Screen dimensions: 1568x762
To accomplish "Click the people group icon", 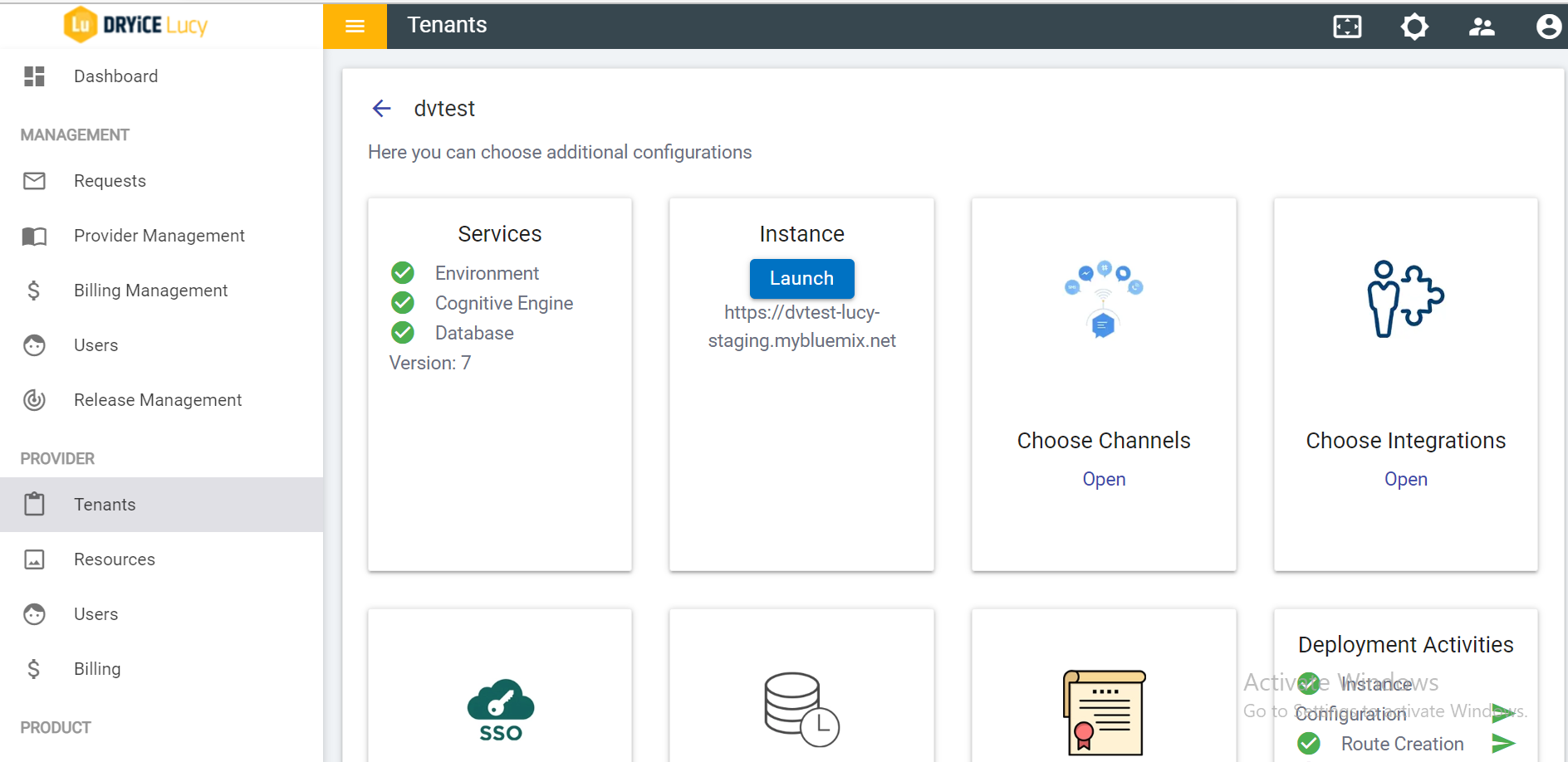I will 1482,27.
